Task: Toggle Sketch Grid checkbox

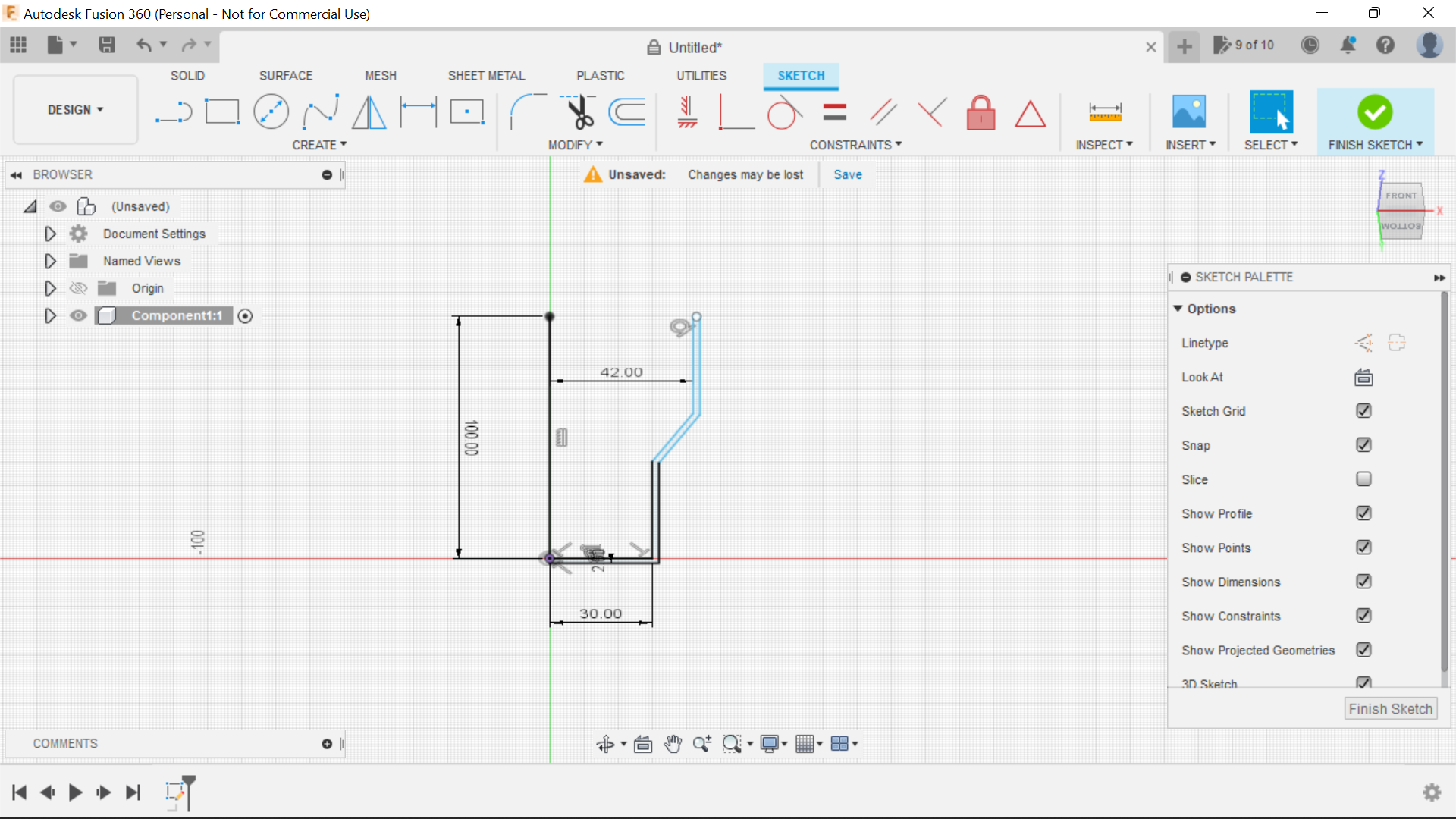Action: coord(1364,411)
